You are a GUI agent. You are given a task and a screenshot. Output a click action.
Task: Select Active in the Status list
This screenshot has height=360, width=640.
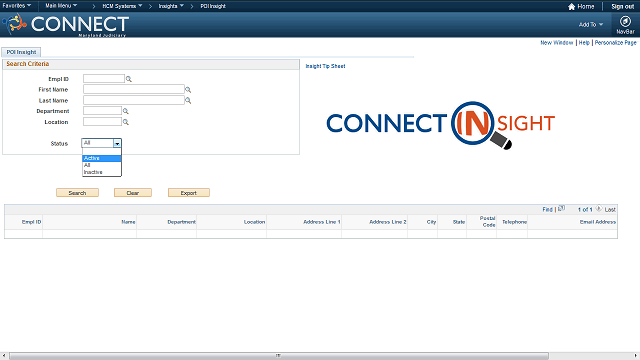click(x=102, y=158)
